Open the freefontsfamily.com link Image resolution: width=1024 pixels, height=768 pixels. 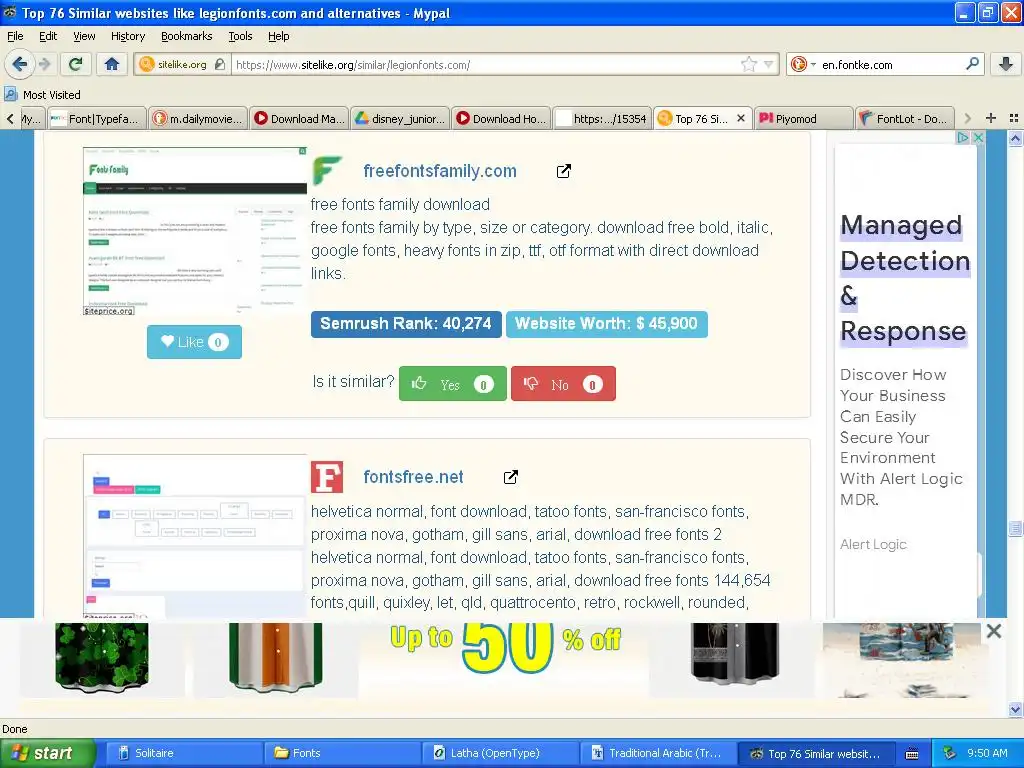click(440, 171)
